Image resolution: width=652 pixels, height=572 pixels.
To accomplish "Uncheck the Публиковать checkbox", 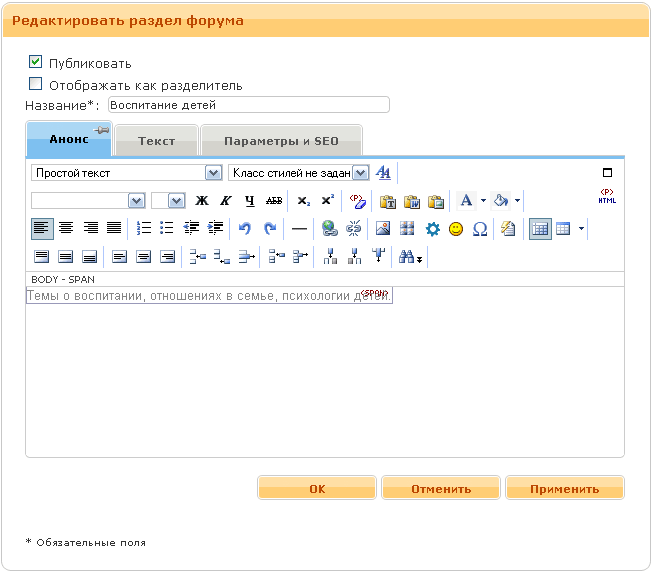I will tap(36, 62).
